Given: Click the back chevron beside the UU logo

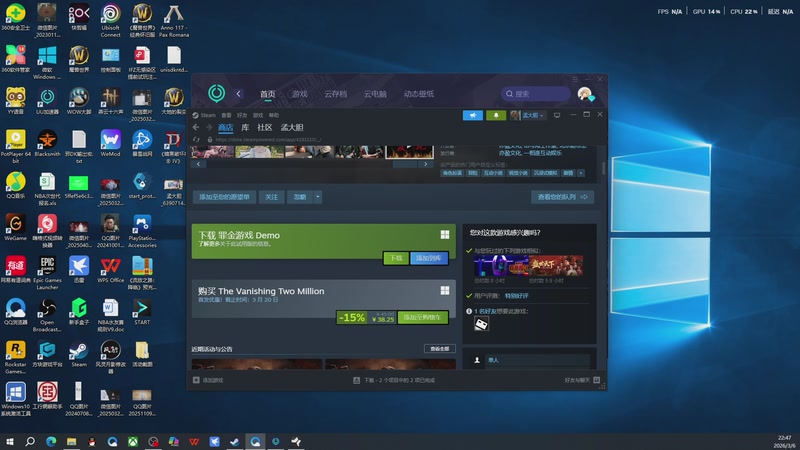Looking at the screenshot, I should click(238, 94).
